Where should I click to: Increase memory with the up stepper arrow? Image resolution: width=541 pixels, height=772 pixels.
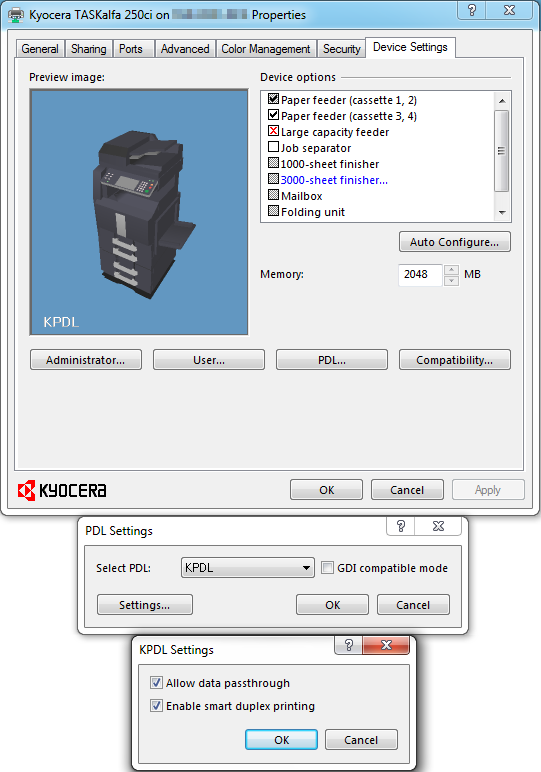[x=451, y=270]
